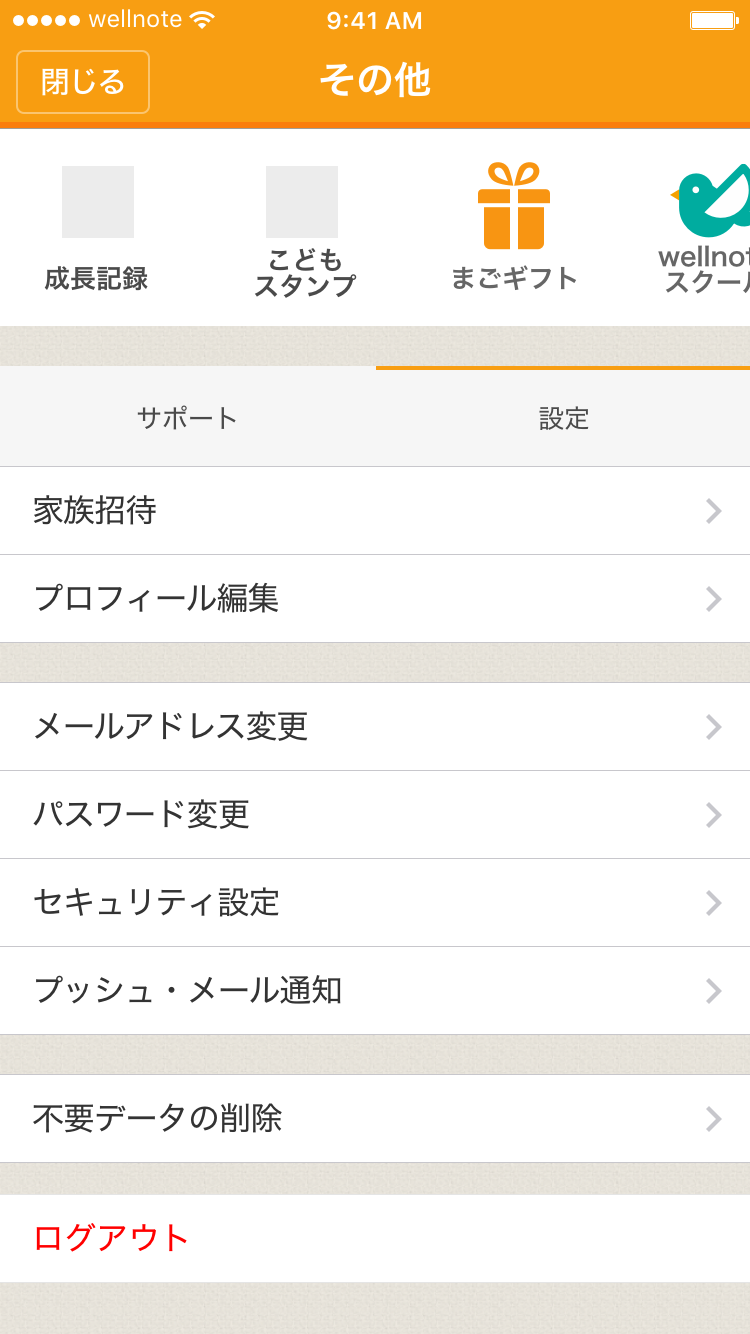Tap the chevron on 不要データの削除
This screenshot has width=750, height=1334.
point(713,1119)
